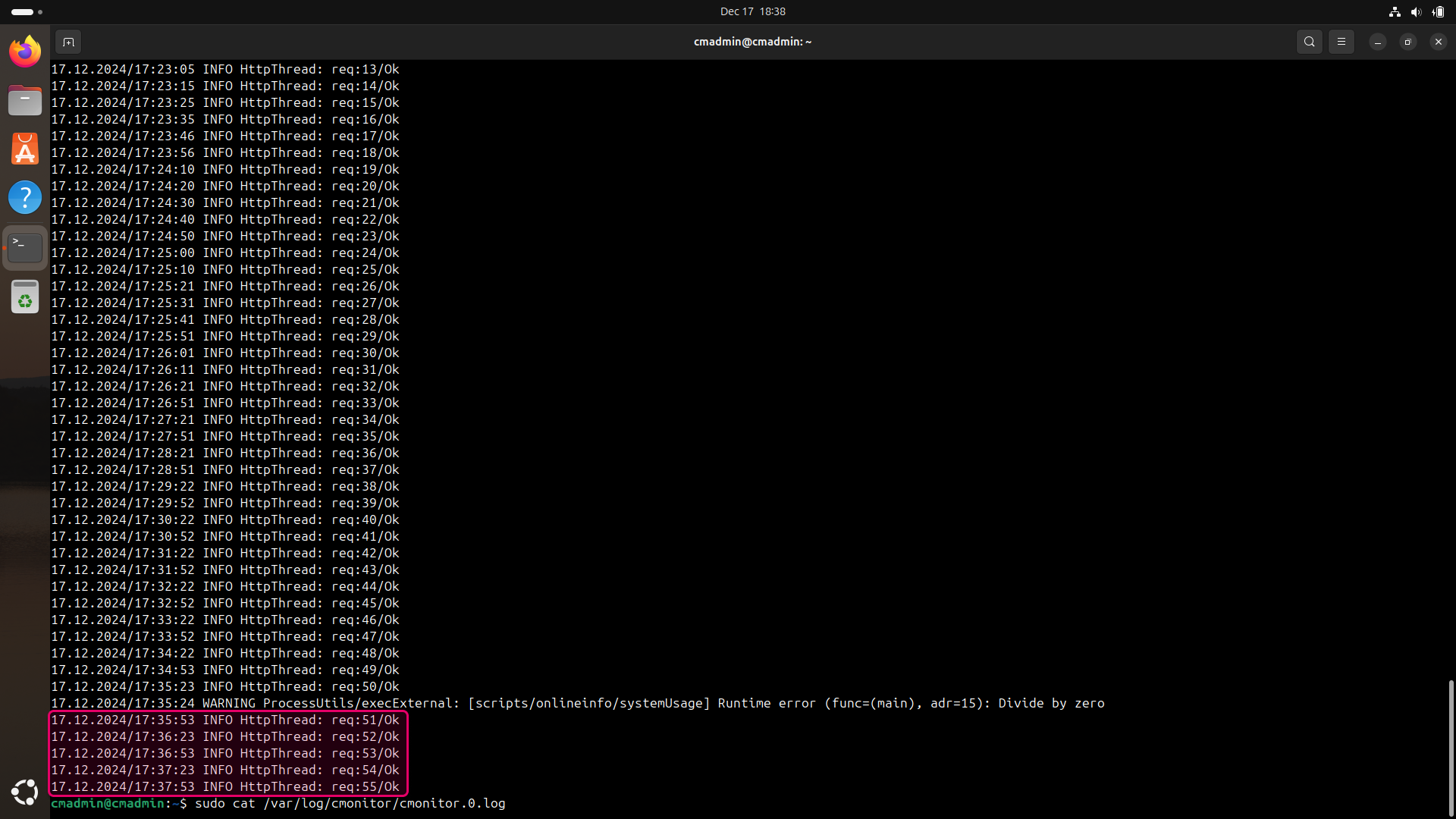
Task: Click the log line req:21/Ok
Action: tap(225, 202)
